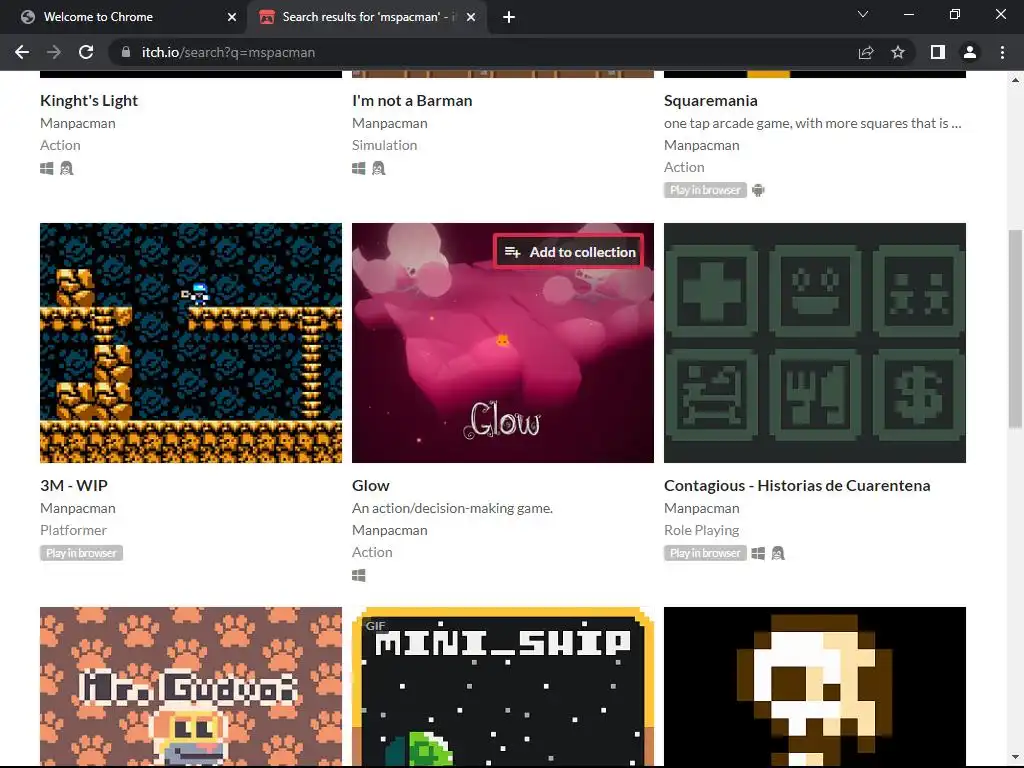1024x768 pixels.
Task: Click the MINI_SHIP GIF thumbnail
Action: [503, 686]
